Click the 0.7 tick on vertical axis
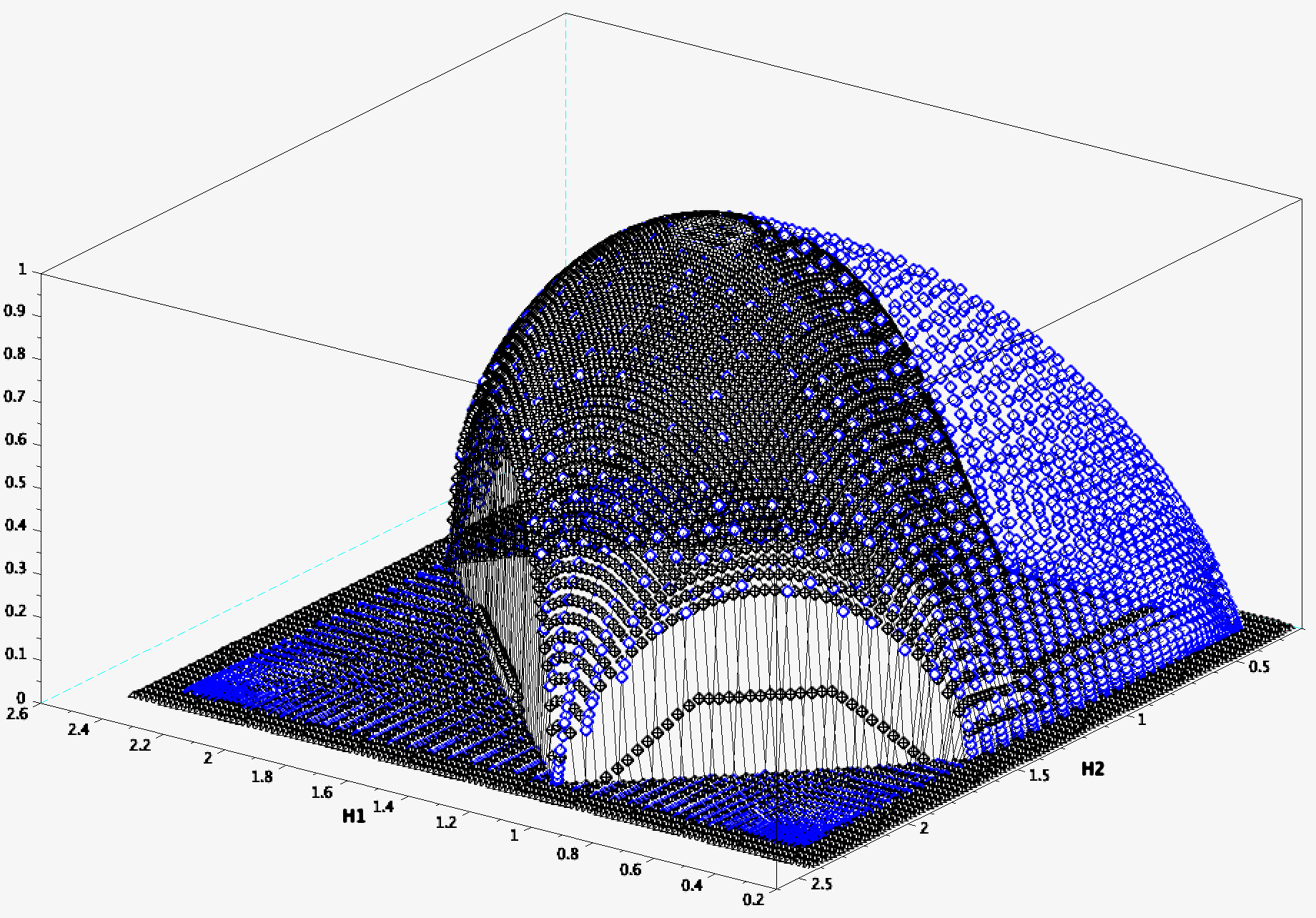Screen dimensions: 1316x918 click(x=15, y=397)
